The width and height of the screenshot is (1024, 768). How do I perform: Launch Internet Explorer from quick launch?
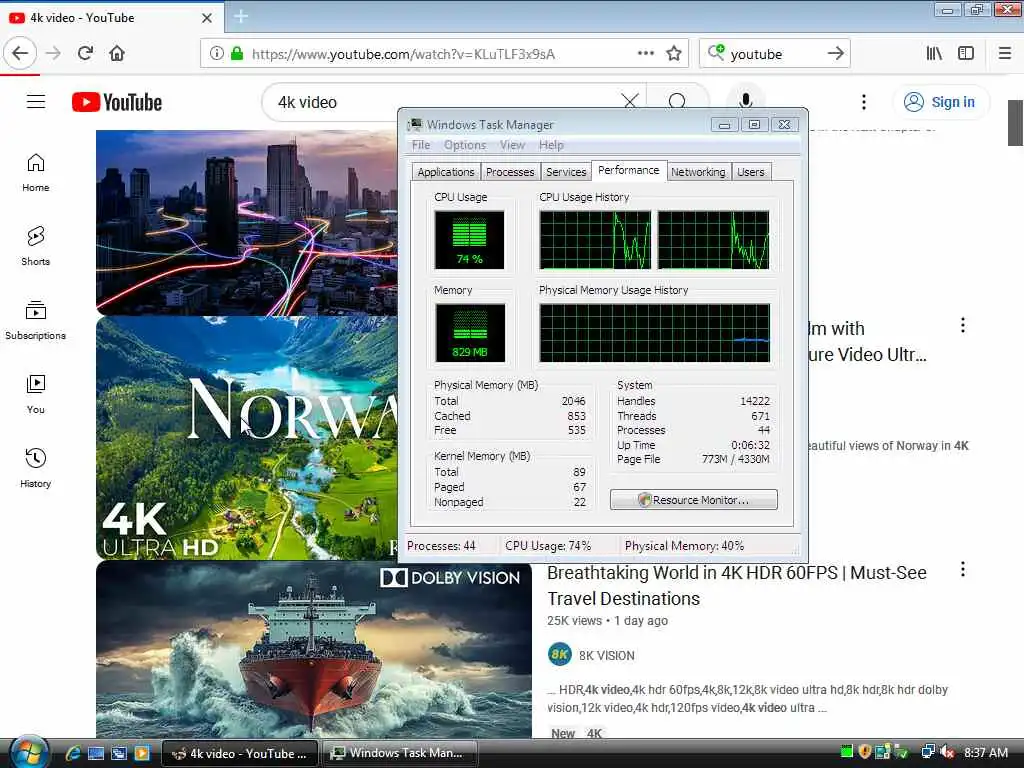click(73, 754)
